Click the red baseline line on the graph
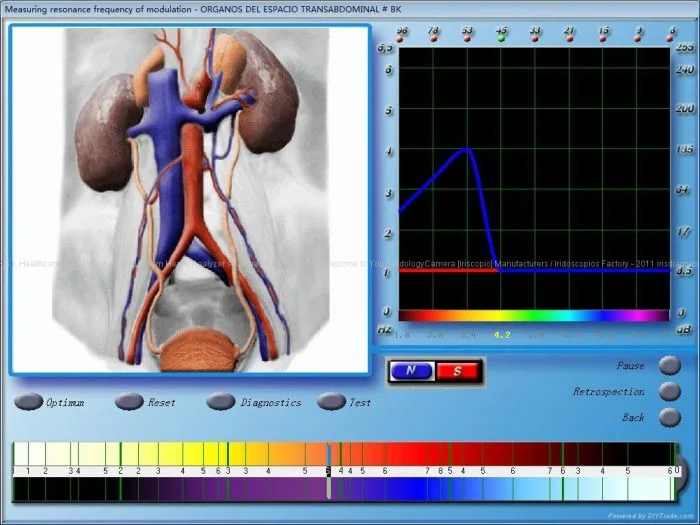Viewport: 700px width, 525px height. 448,271
